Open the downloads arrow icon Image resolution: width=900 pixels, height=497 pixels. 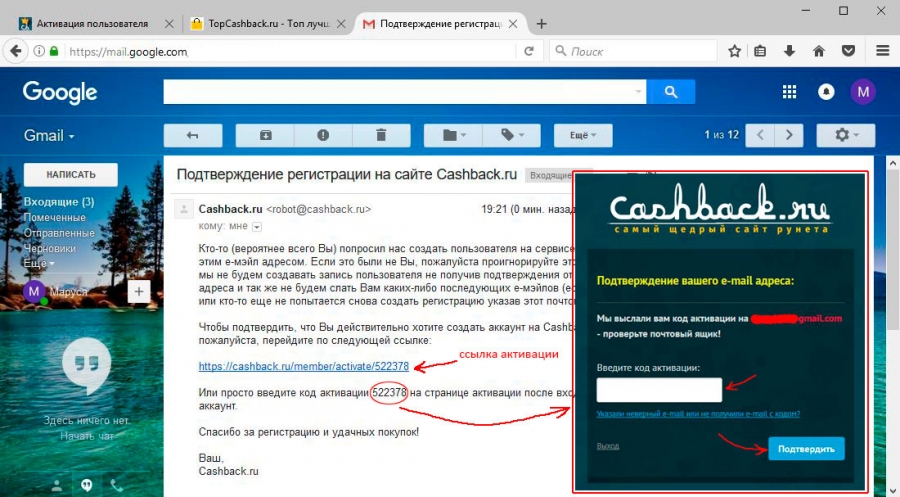(790, 52)
